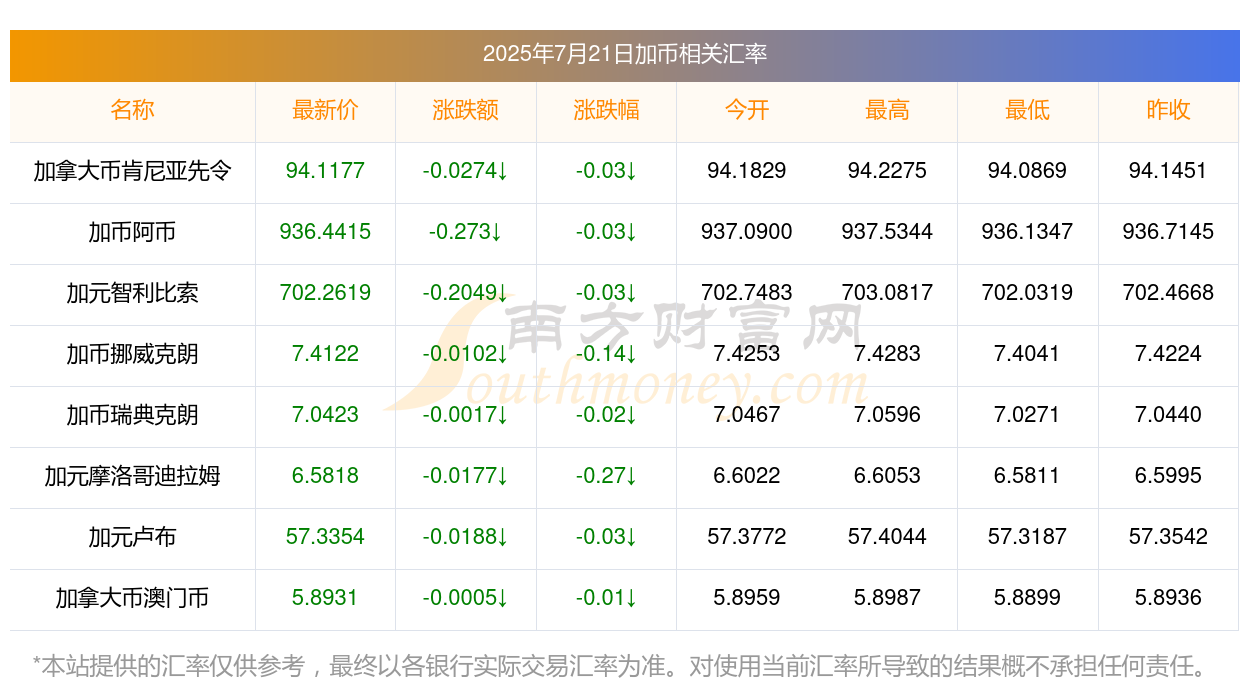This screenshot has height=698, width=1250.
Task: Click low value 94.0869
Action: [x=1028, y=171]
